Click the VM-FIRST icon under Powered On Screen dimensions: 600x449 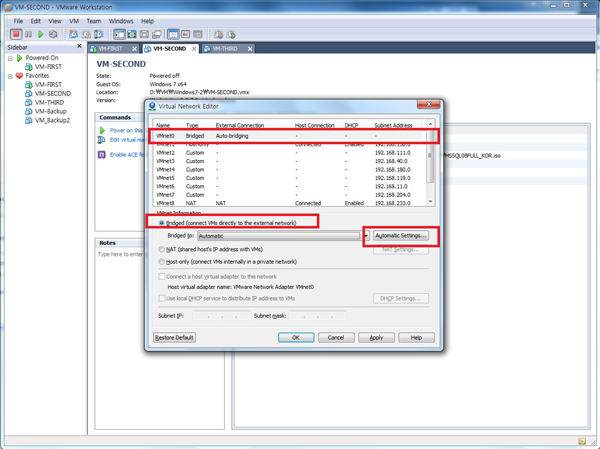(x=29, y=67)
